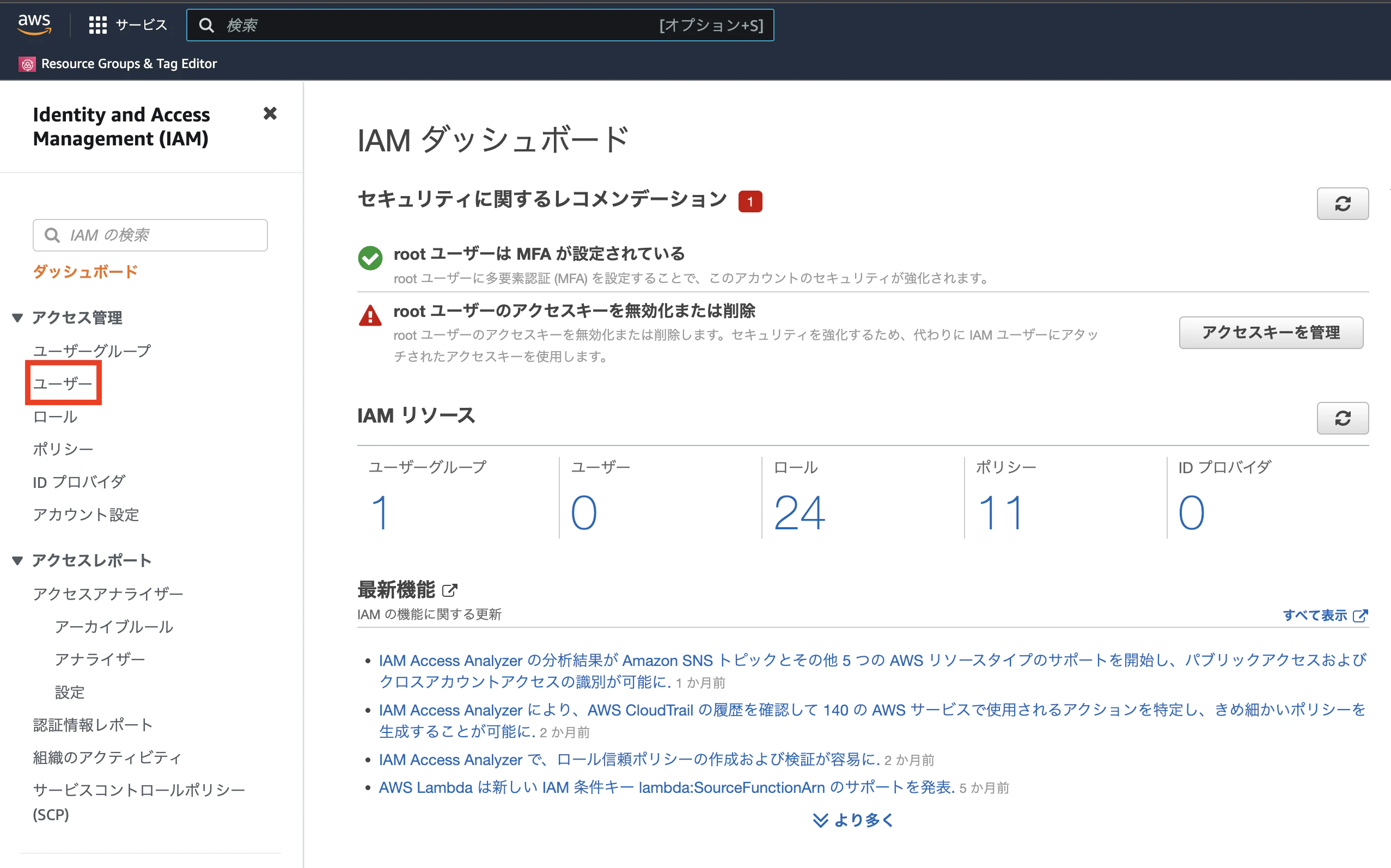
Task: Focus the top 検索 search field
Action: tap(480, 25)
